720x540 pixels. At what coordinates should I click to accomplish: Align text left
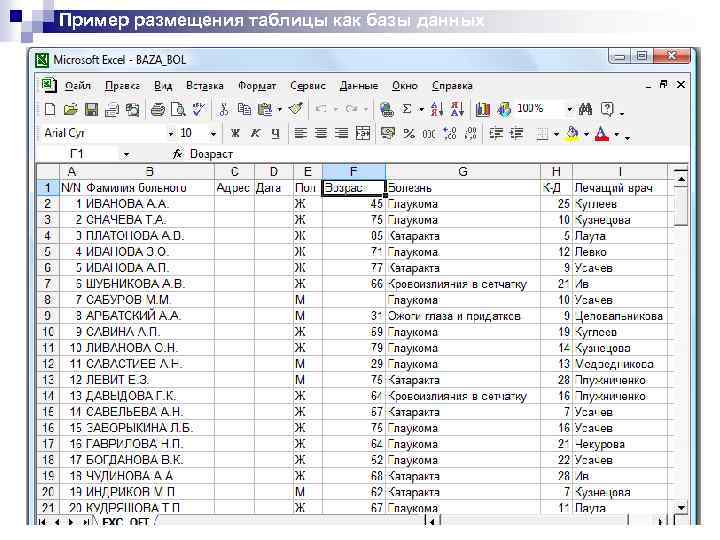pos(300,133)
